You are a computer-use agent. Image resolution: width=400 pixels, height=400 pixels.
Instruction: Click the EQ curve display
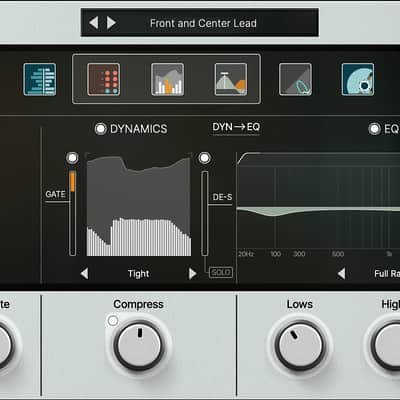pos(318,202)
